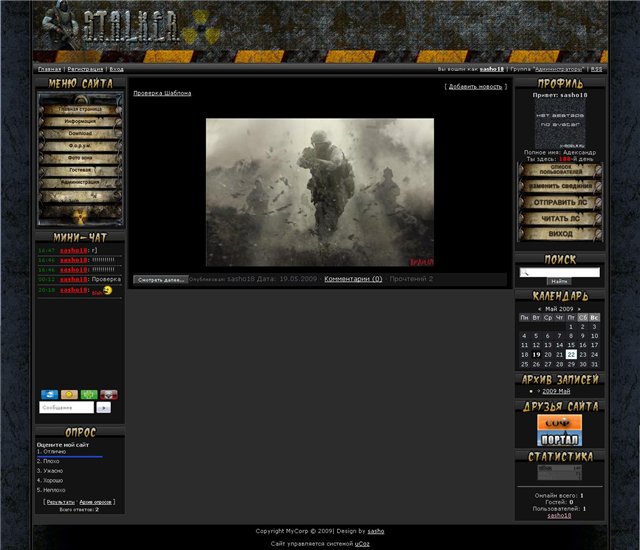Image resolution: width=640 pixels, height=550 pixels.
Task: Click the soldiers news image
Action: [320, 192]
